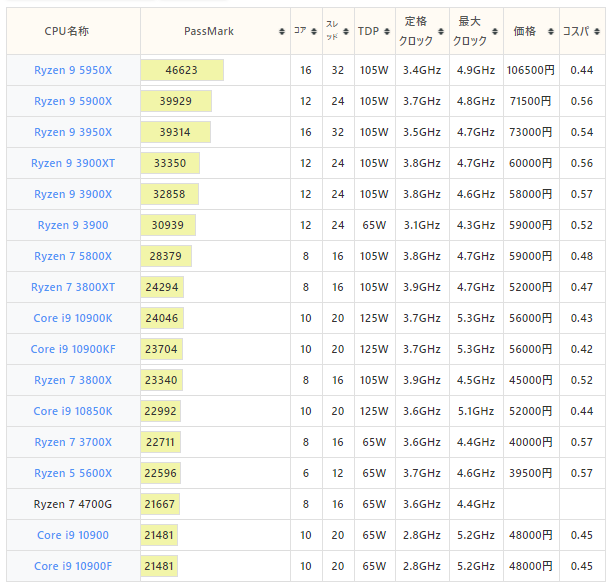Click the 39929 PassMark score bar

[176, 101]
